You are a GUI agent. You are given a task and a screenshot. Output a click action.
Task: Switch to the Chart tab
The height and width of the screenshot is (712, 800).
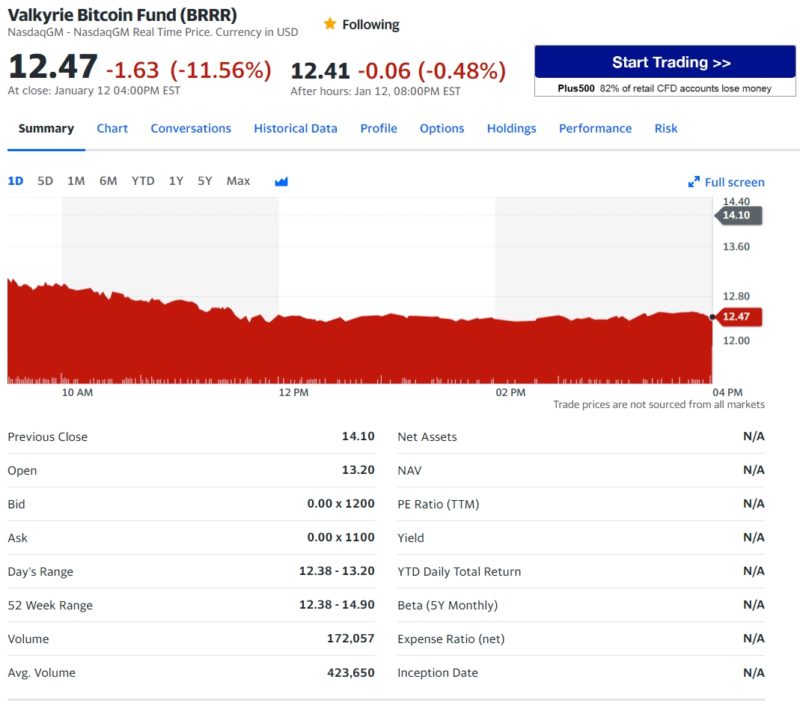112,128
